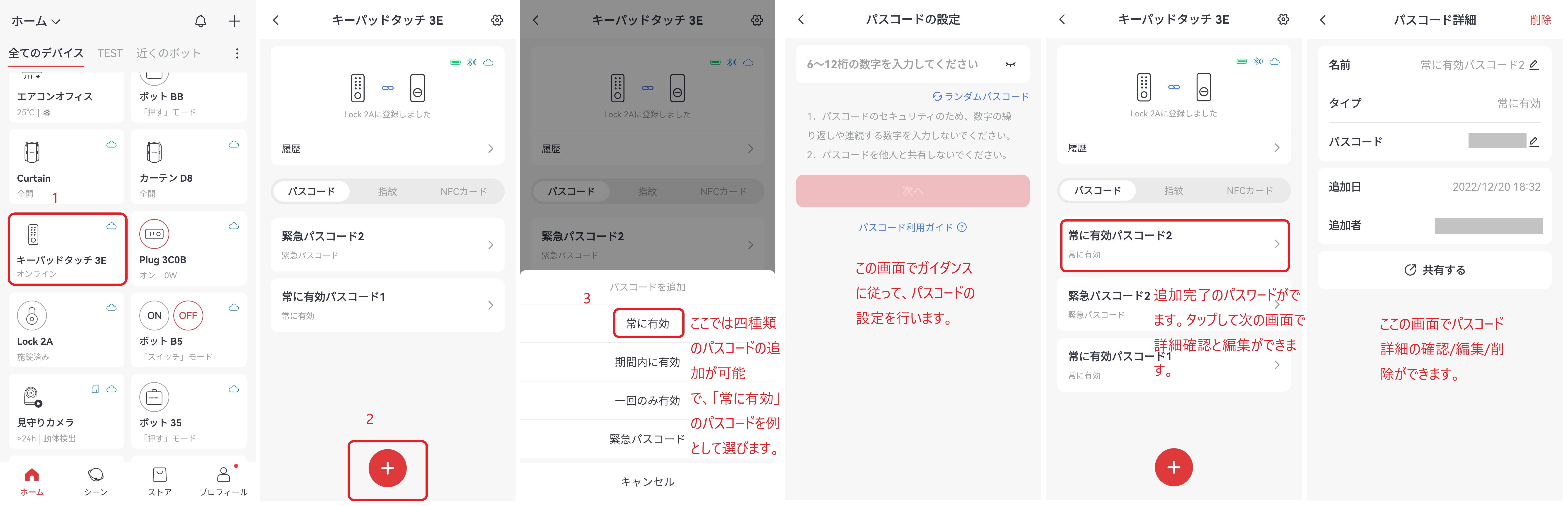Tap キャンセル in passcode sheet
Screen dimensions: 1568x506
coord(648,482)
